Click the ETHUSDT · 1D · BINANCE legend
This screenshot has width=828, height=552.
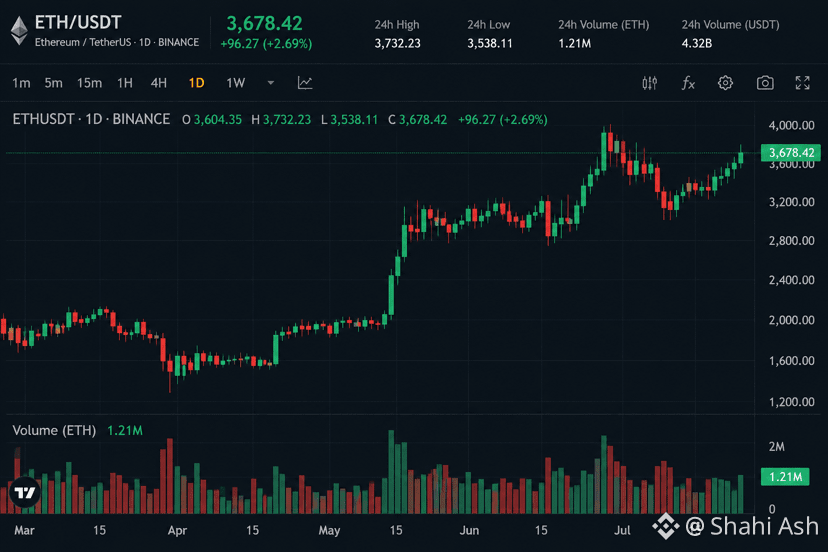tap(91, 119)
